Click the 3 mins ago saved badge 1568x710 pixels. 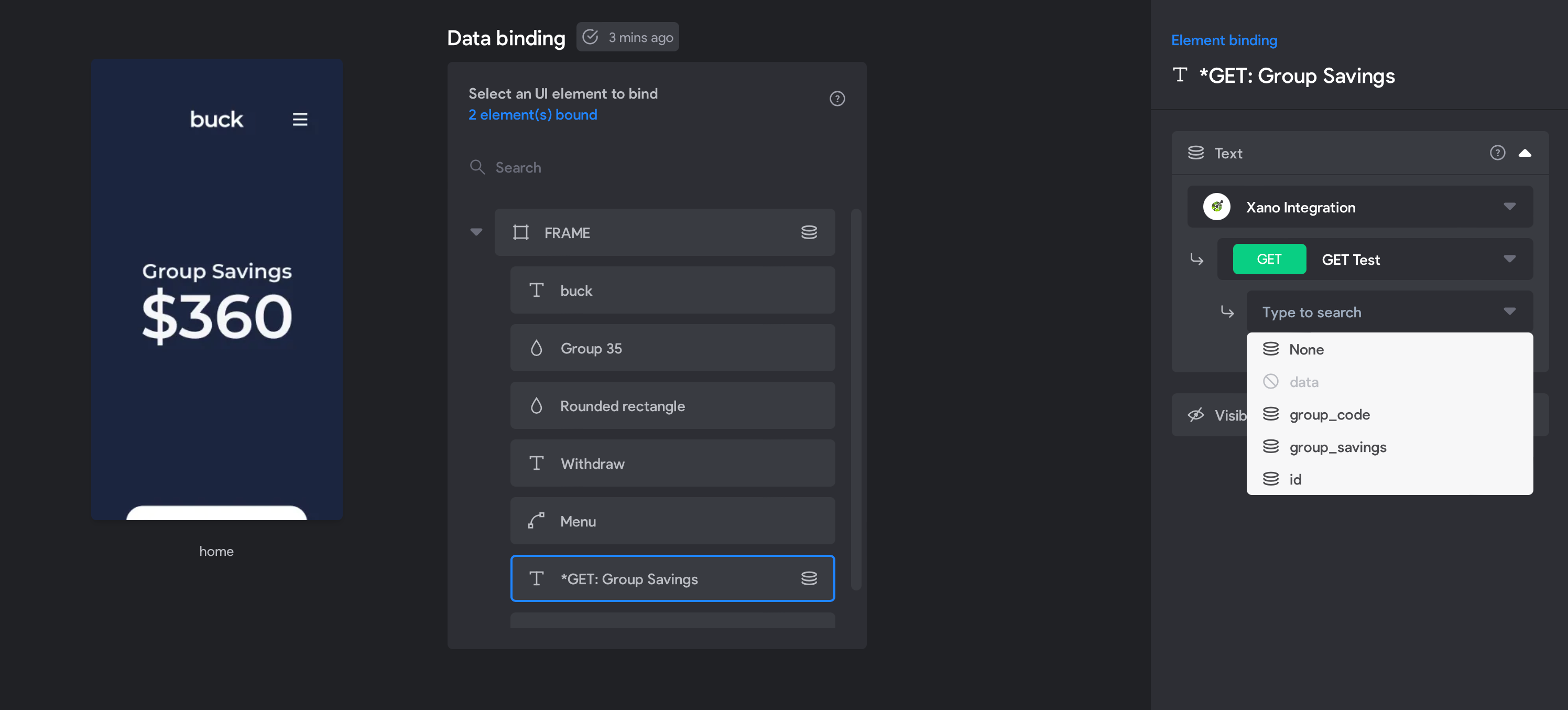tap(627, 37)
